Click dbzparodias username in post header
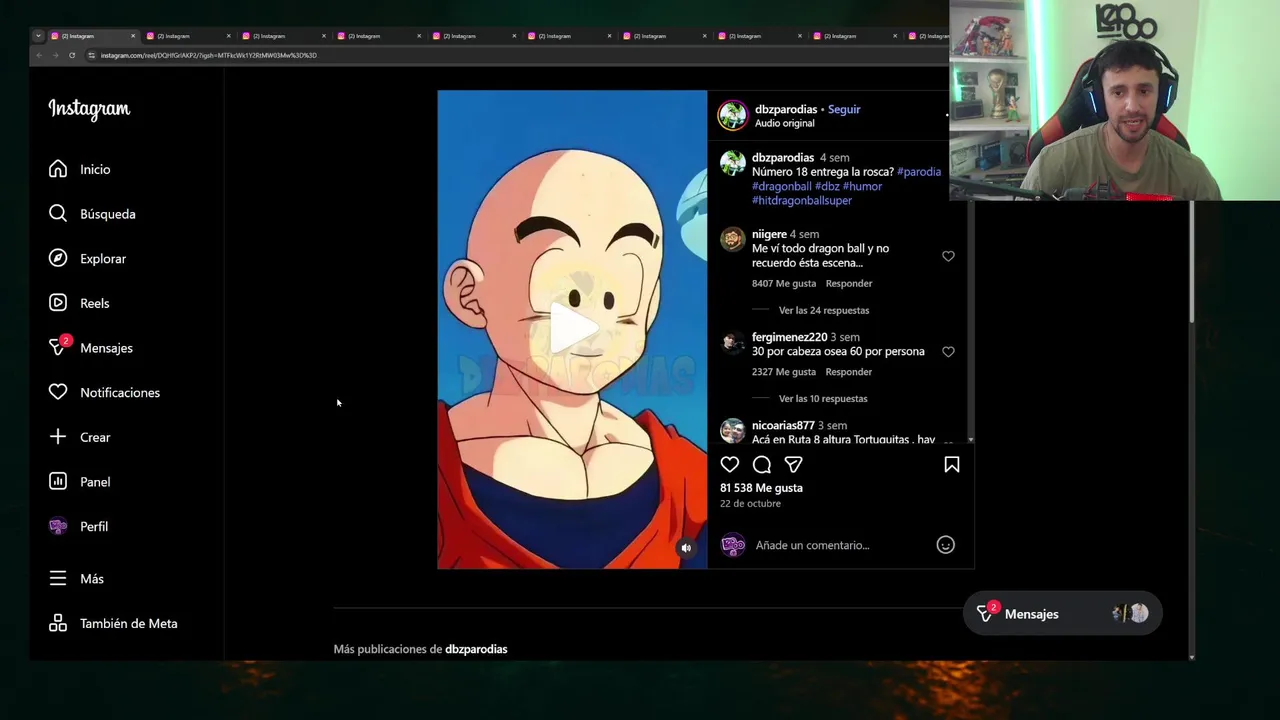Image resolution: width=1280 pixels, height=720 pixels. point(786,109)
